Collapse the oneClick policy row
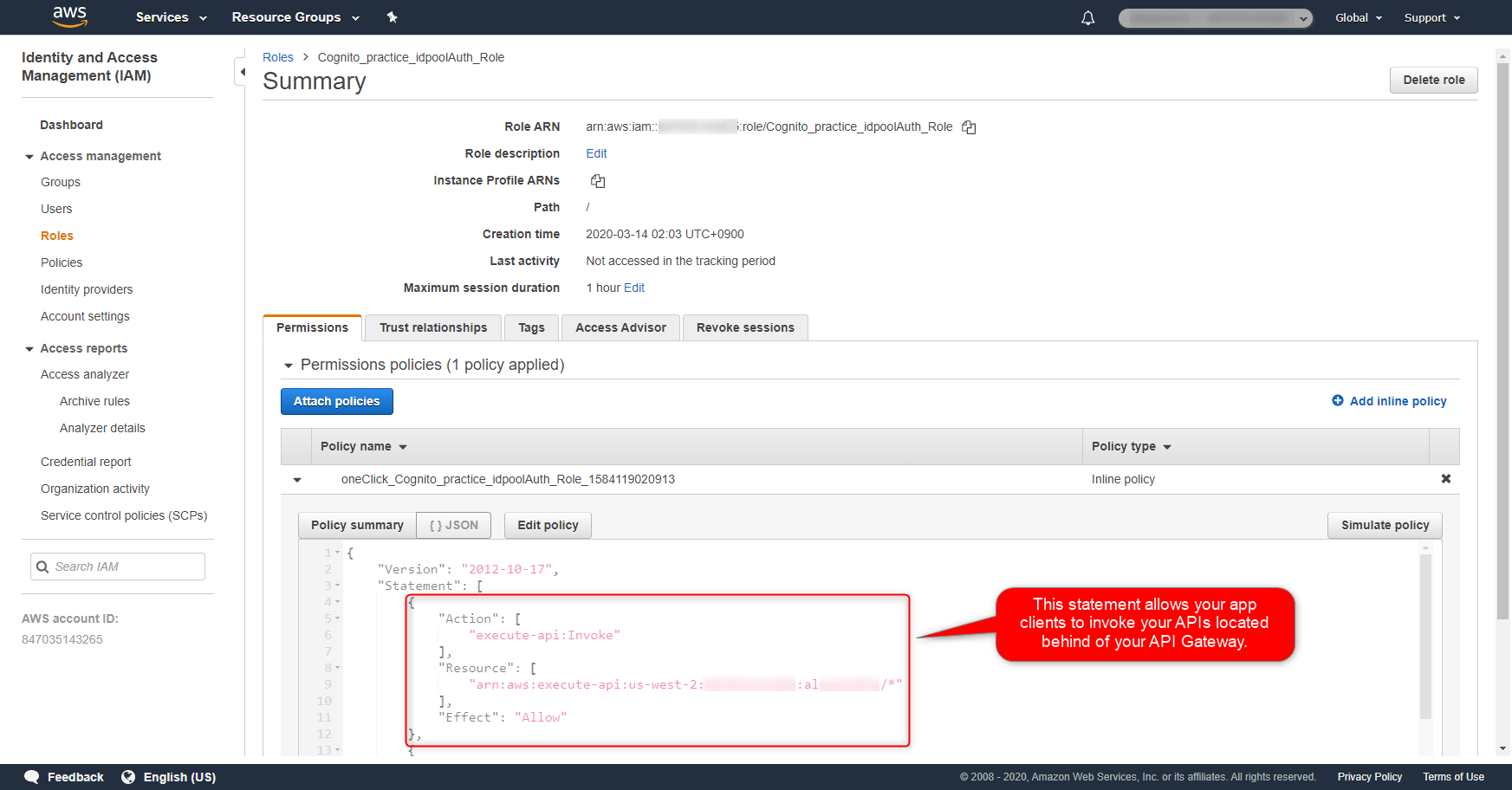The height and width of the screenshot is (790, 1512). 297,480
